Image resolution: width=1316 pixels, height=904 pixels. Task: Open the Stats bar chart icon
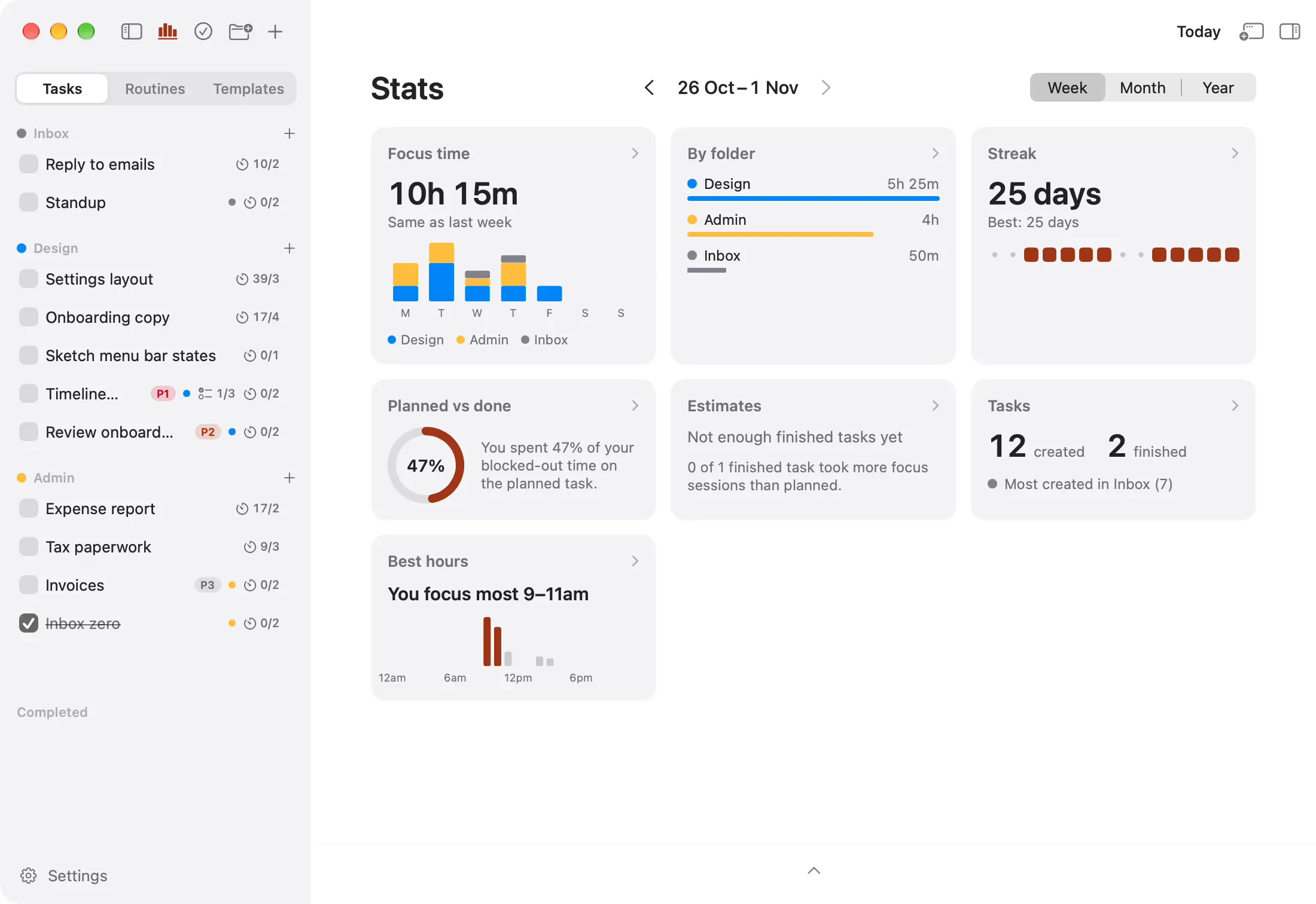click(167, 31)
